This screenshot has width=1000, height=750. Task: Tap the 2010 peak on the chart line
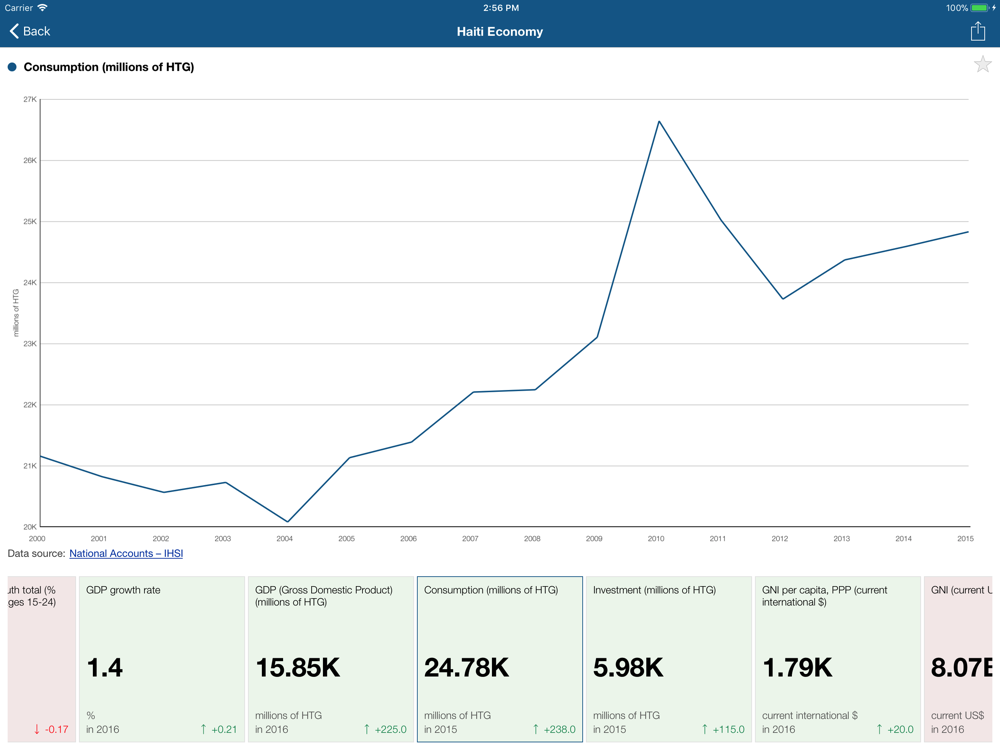(659, 122)
